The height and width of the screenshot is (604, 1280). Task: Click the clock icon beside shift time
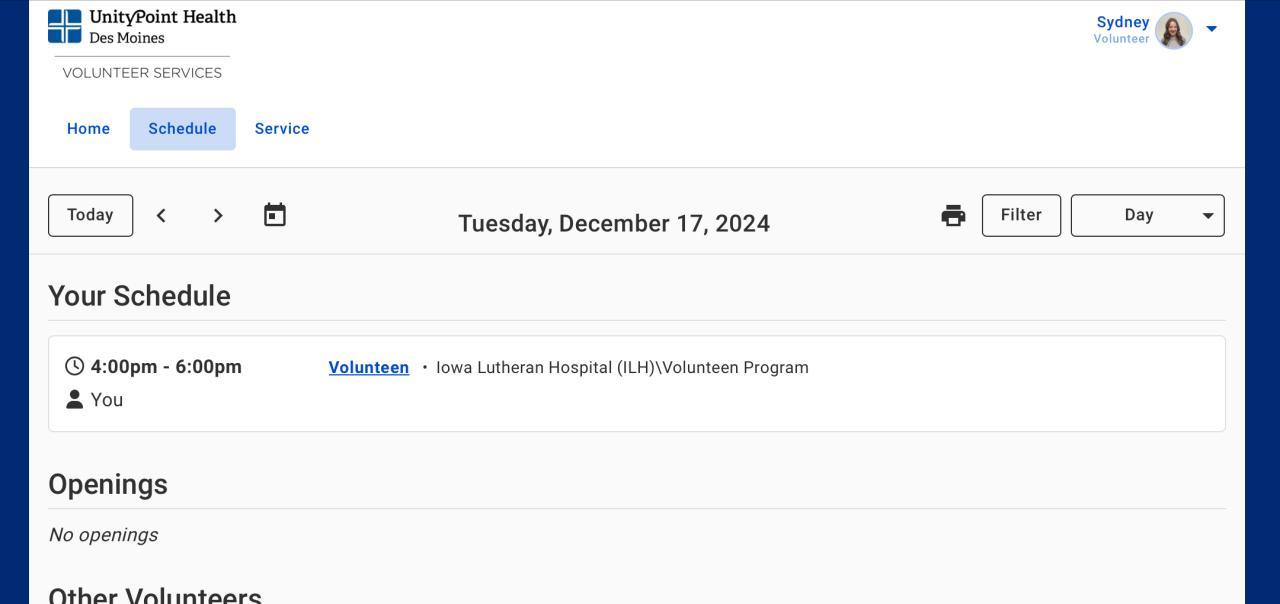[x=74, y=366]
